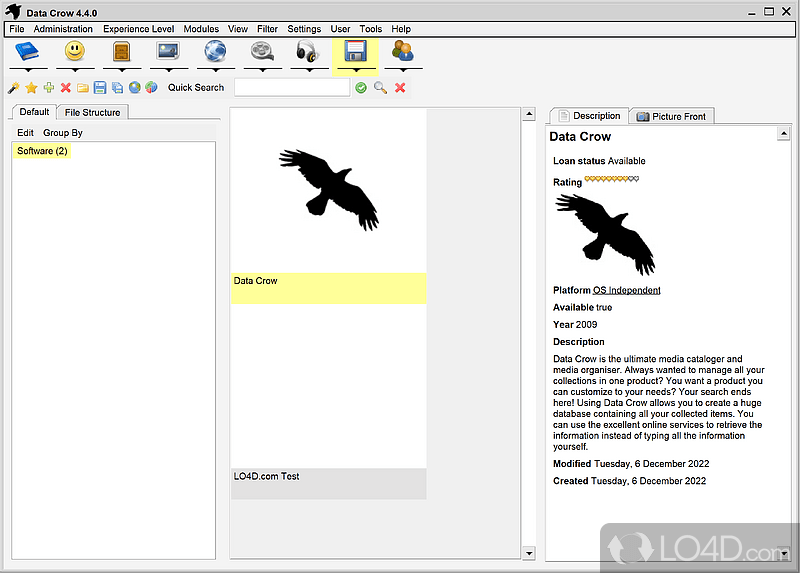Open the User menu
Viewport: 800px width, 573px height.
(340, 29)
